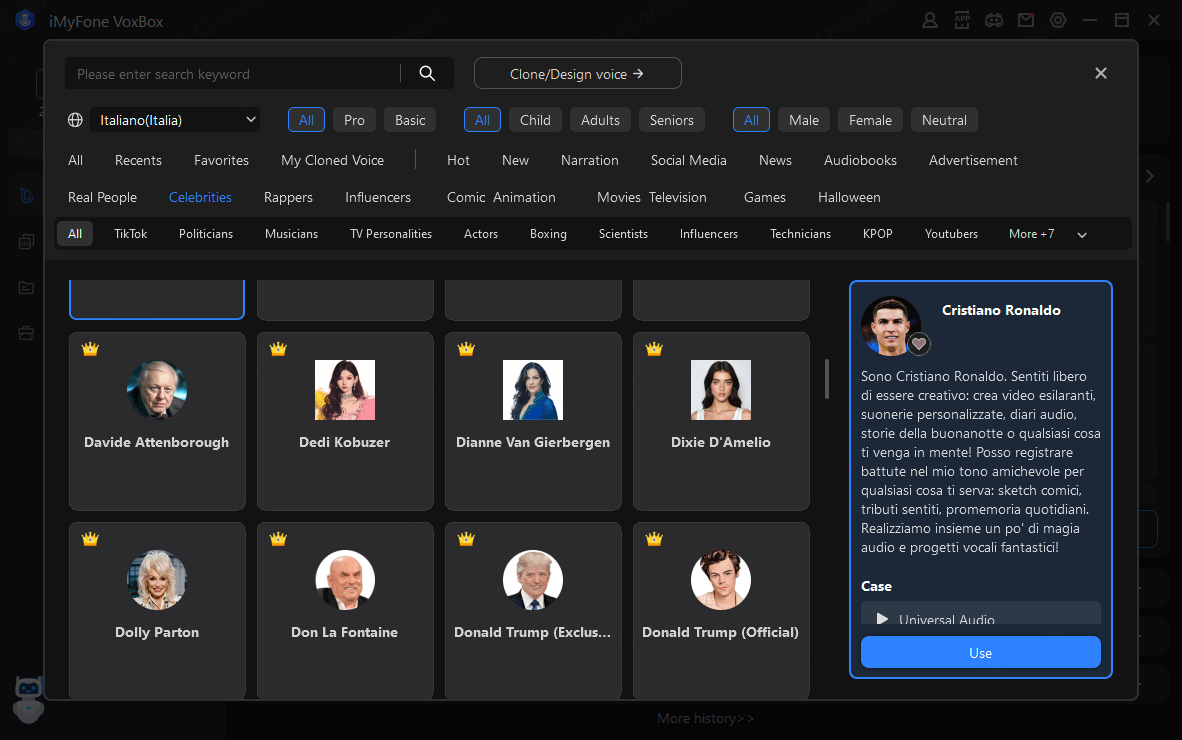Click the Use button
The height and width of the screenshot is (740, 1182).
(980, 653)
